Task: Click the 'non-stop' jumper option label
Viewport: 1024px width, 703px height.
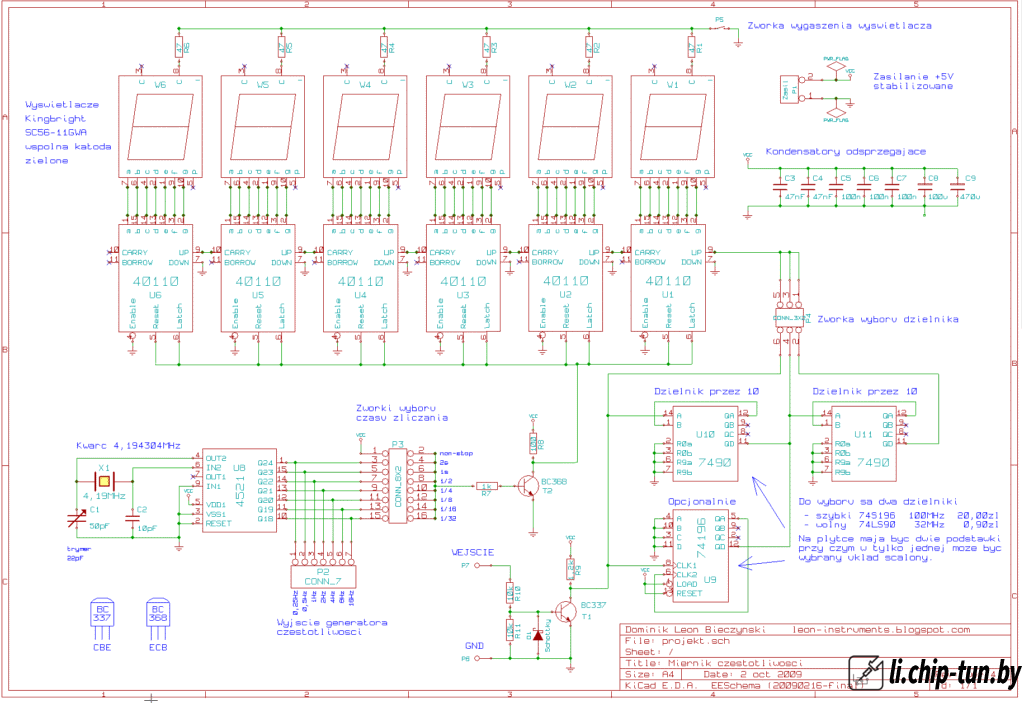Action: (456, 453)
